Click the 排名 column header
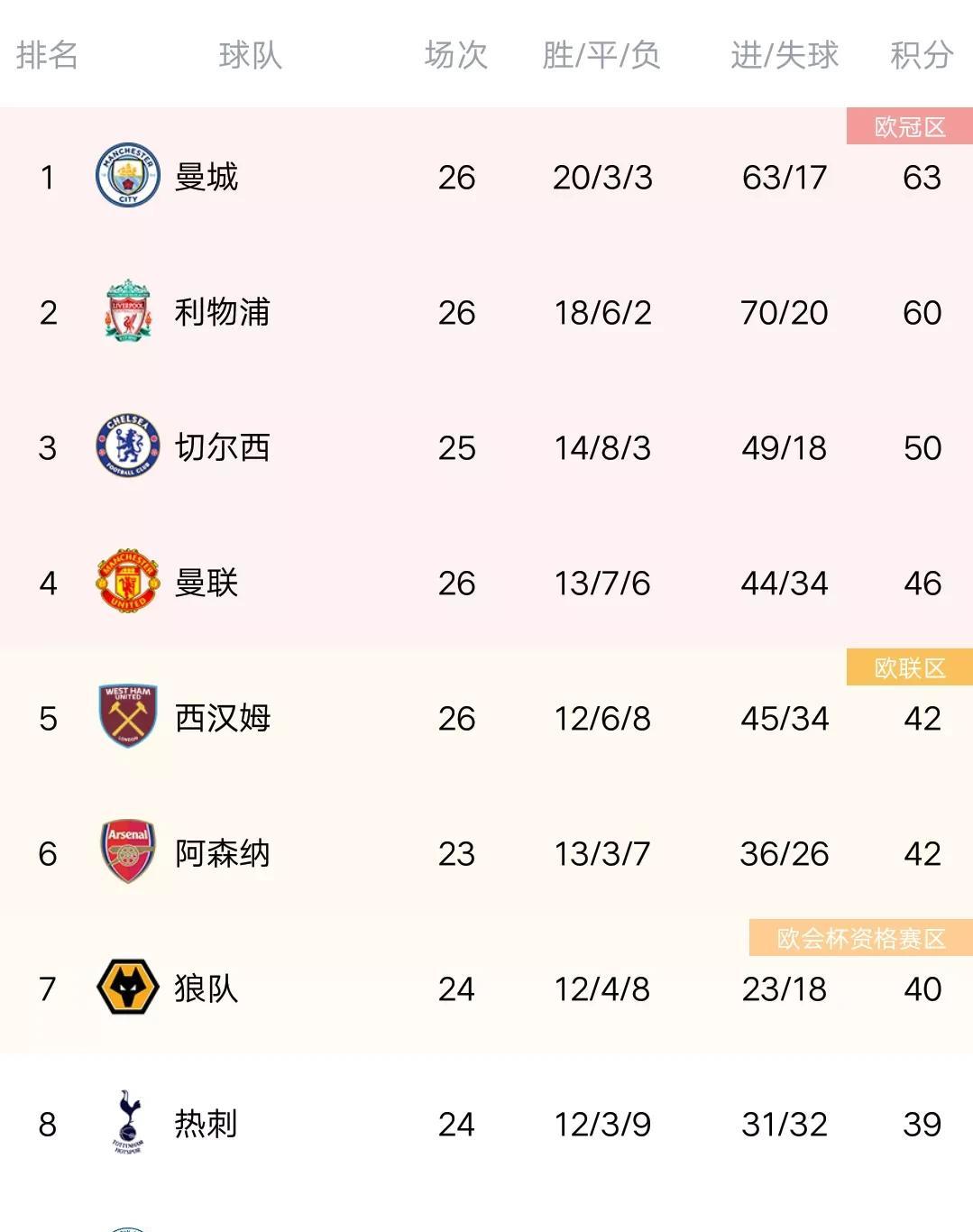 click(47, 55)
